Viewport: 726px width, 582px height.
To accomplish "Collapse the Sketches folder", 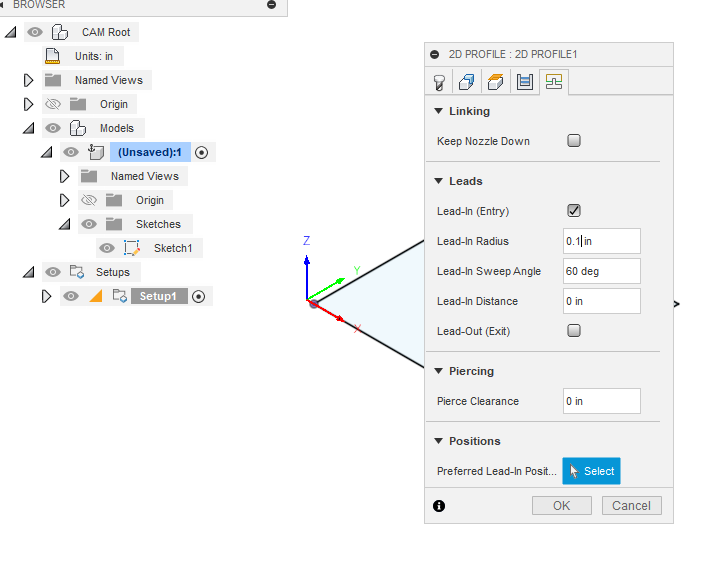I will (65, 225).
